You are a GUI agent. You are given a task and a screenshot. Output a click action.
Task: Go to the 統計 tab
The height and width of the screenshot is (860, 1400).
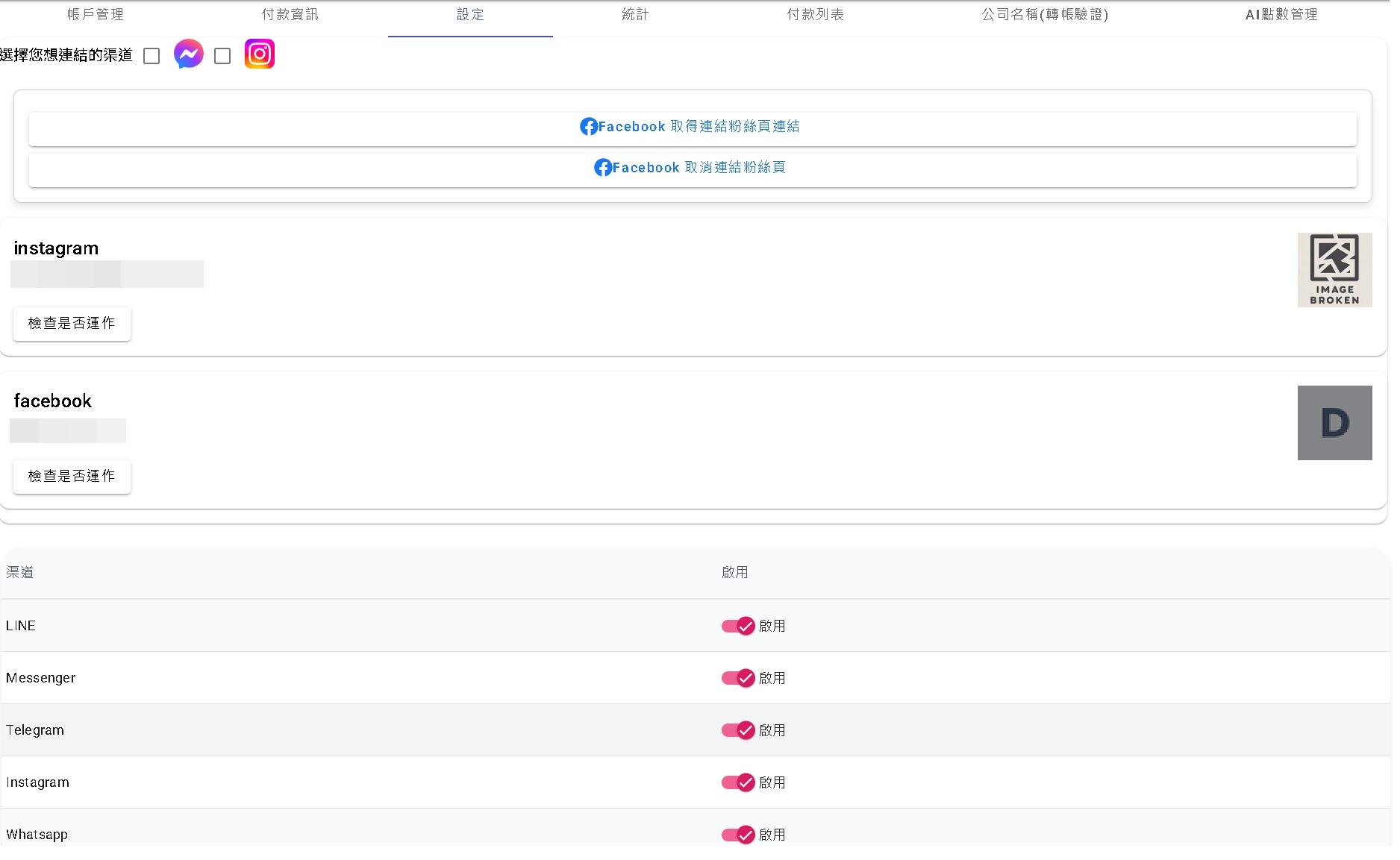tap(635, 15)
